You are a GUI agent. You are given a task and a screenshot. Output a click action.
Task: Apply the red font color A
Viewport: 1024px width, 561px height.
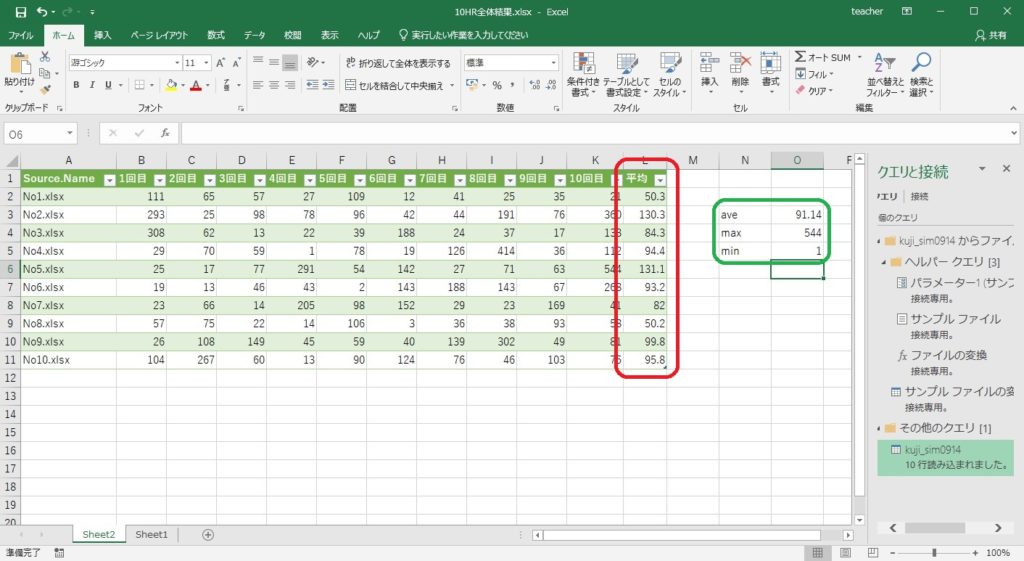[195, 85]
